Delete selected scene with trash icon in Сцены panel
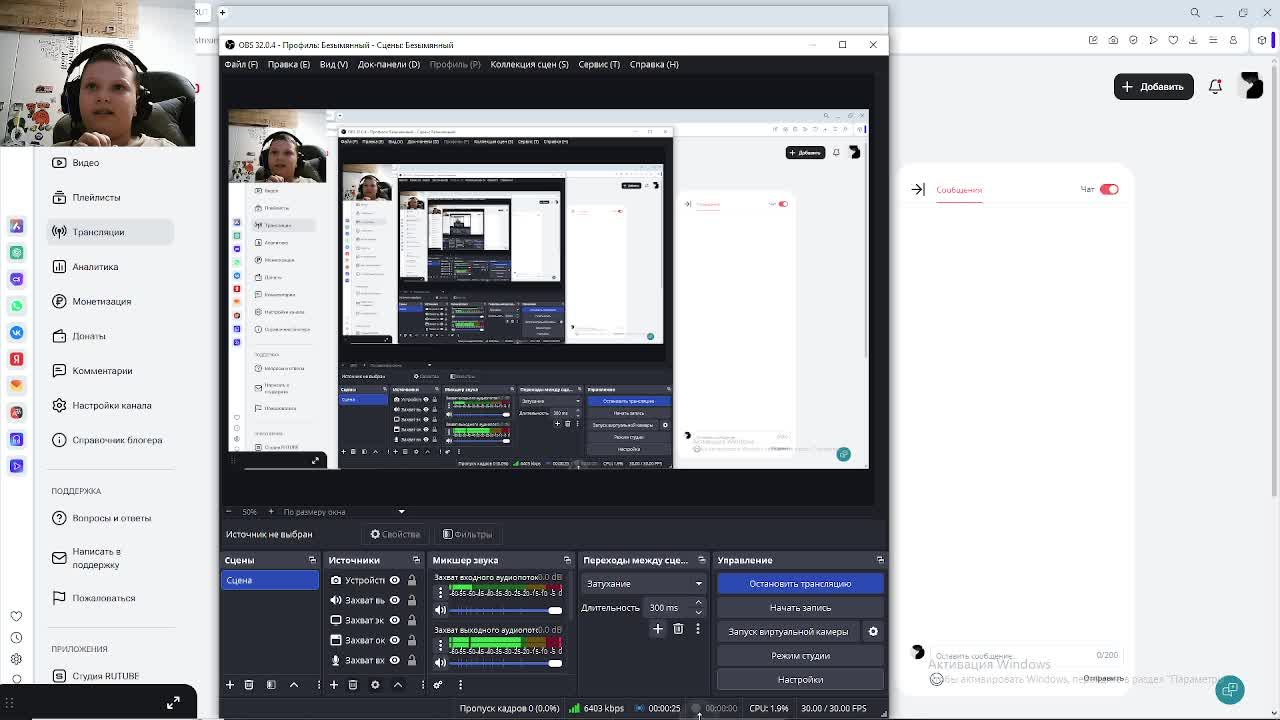 pyautogui.click(x=249, y=685)
